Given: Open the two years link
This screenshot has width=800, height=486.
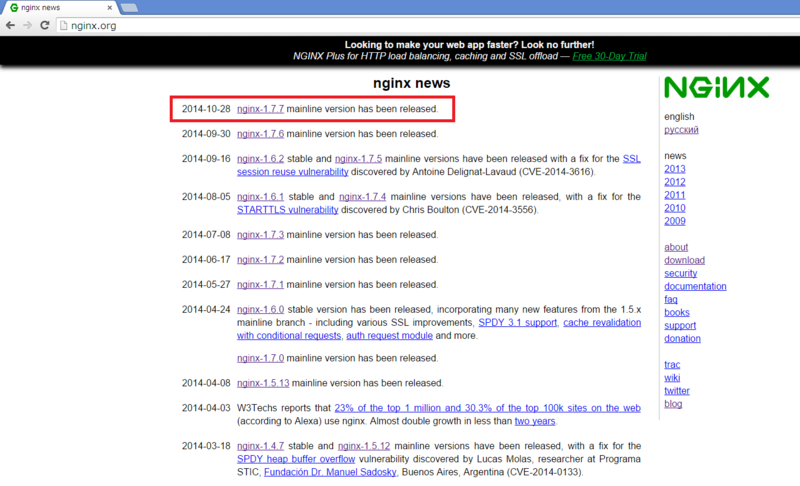Looking at the screenshot, I should (535, 421).
